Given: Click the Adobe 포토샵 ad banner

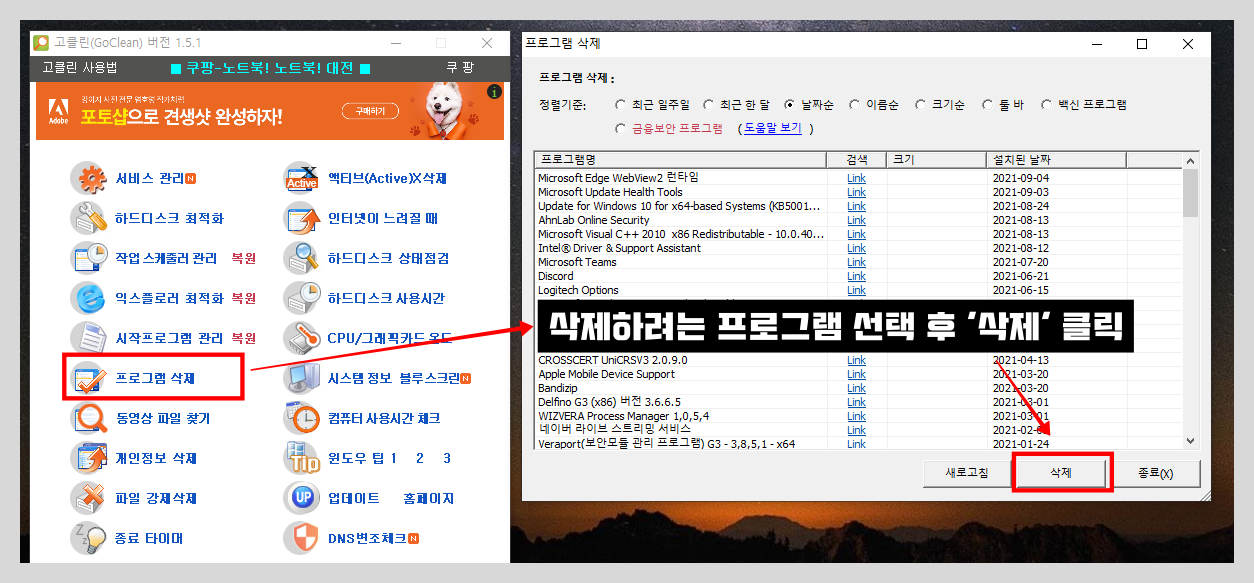Looking at the screenshot, I should (269, 111).
